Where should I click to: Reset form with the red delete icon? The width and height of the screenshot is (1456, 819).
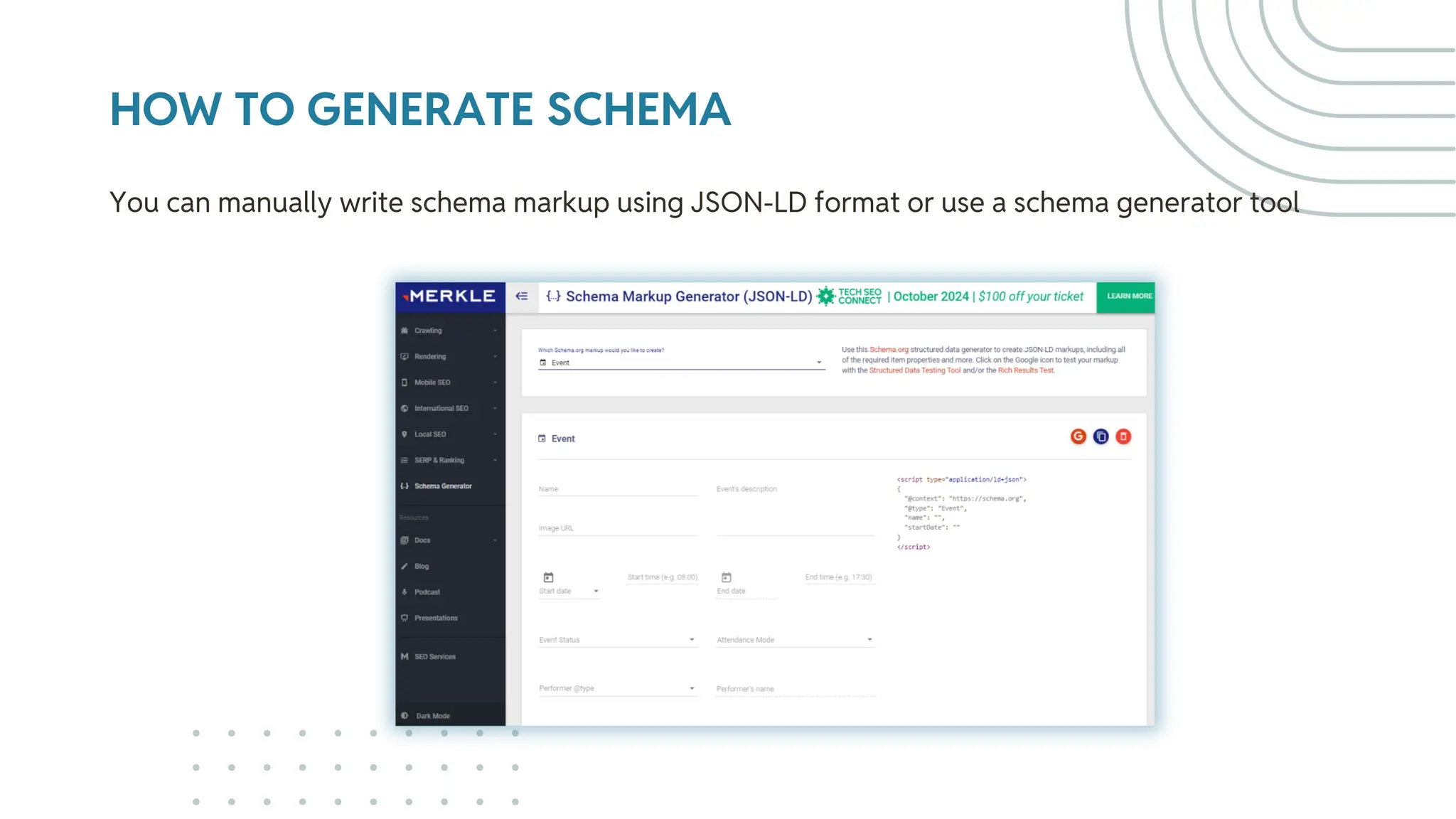[x=1123, y=437]
